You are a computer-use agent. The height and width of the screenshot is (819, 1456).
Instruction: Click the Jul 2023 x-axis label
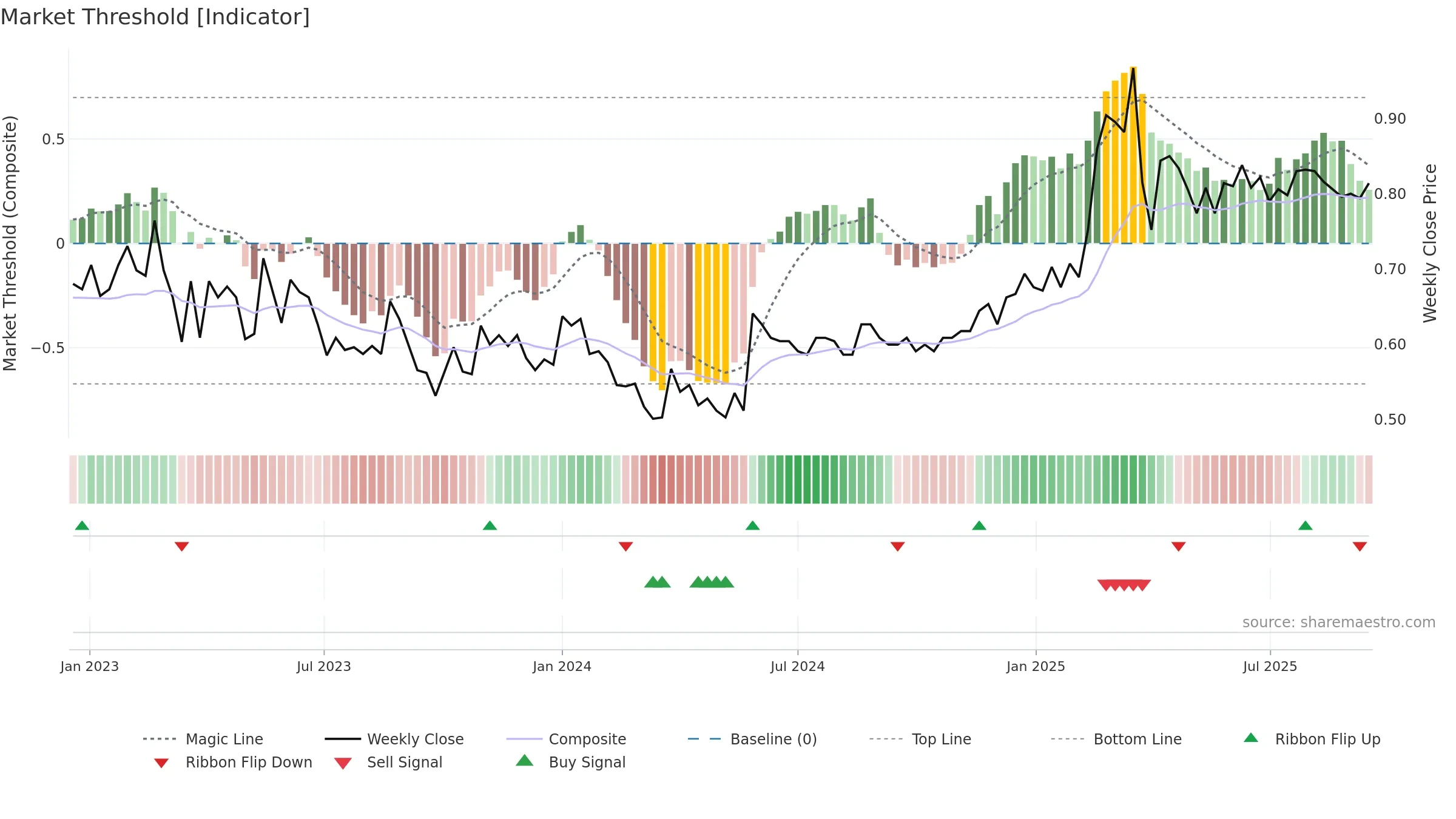324,666
